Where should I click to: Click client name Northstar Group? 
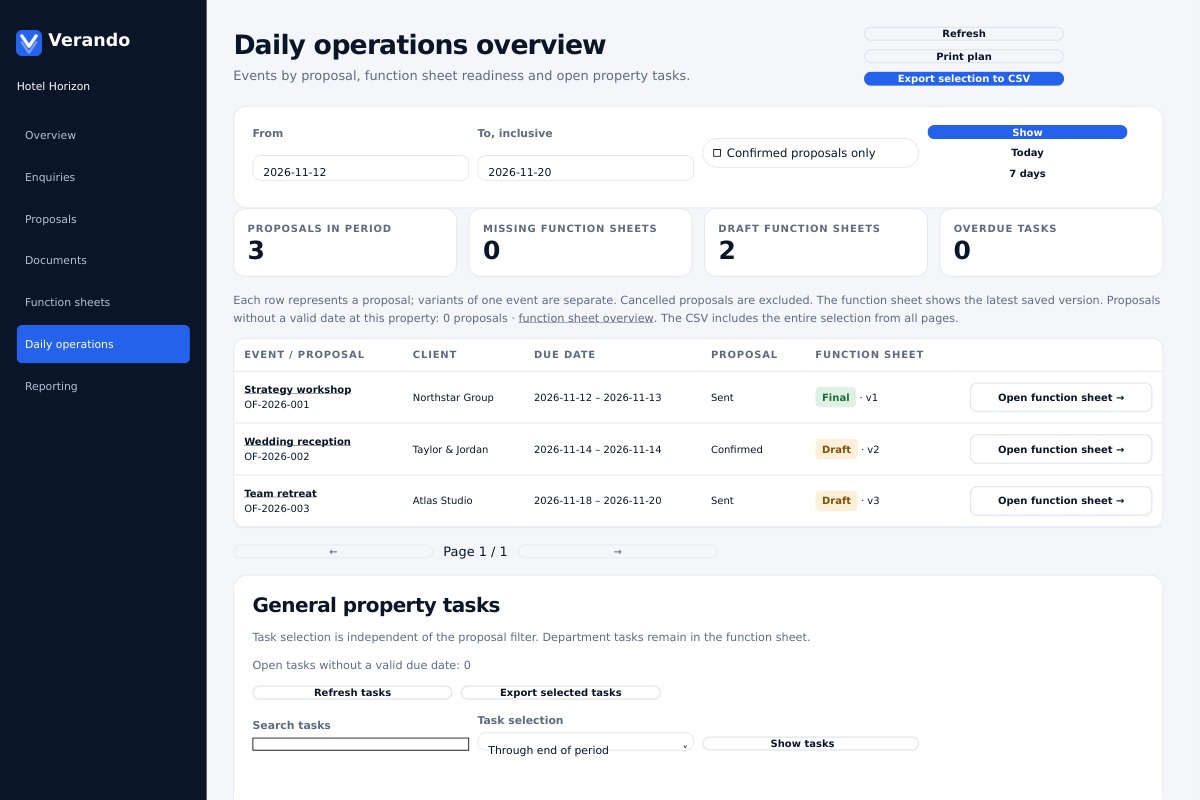453,397
